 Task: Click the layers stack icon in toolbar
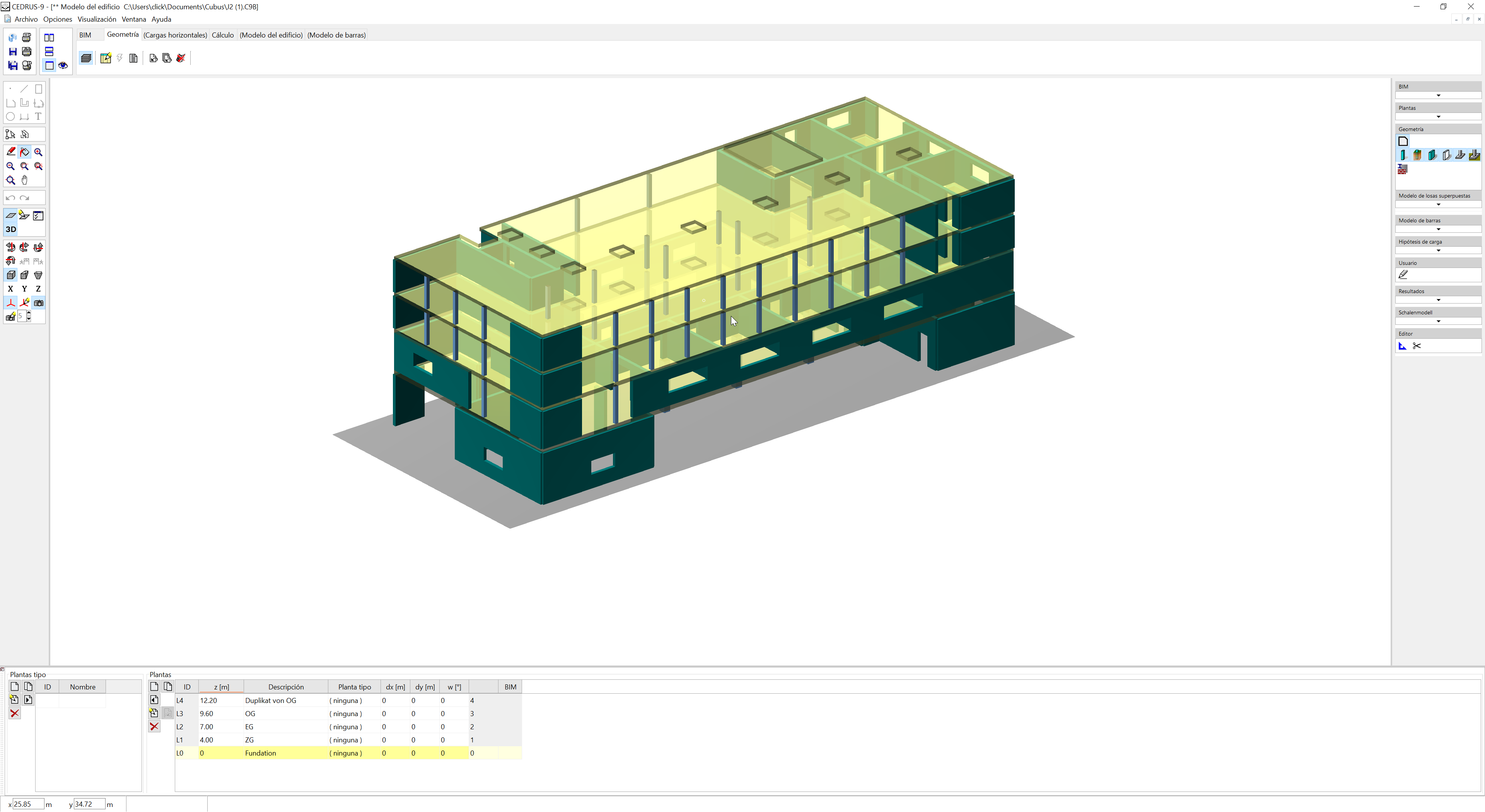click(x=86, y=58)
